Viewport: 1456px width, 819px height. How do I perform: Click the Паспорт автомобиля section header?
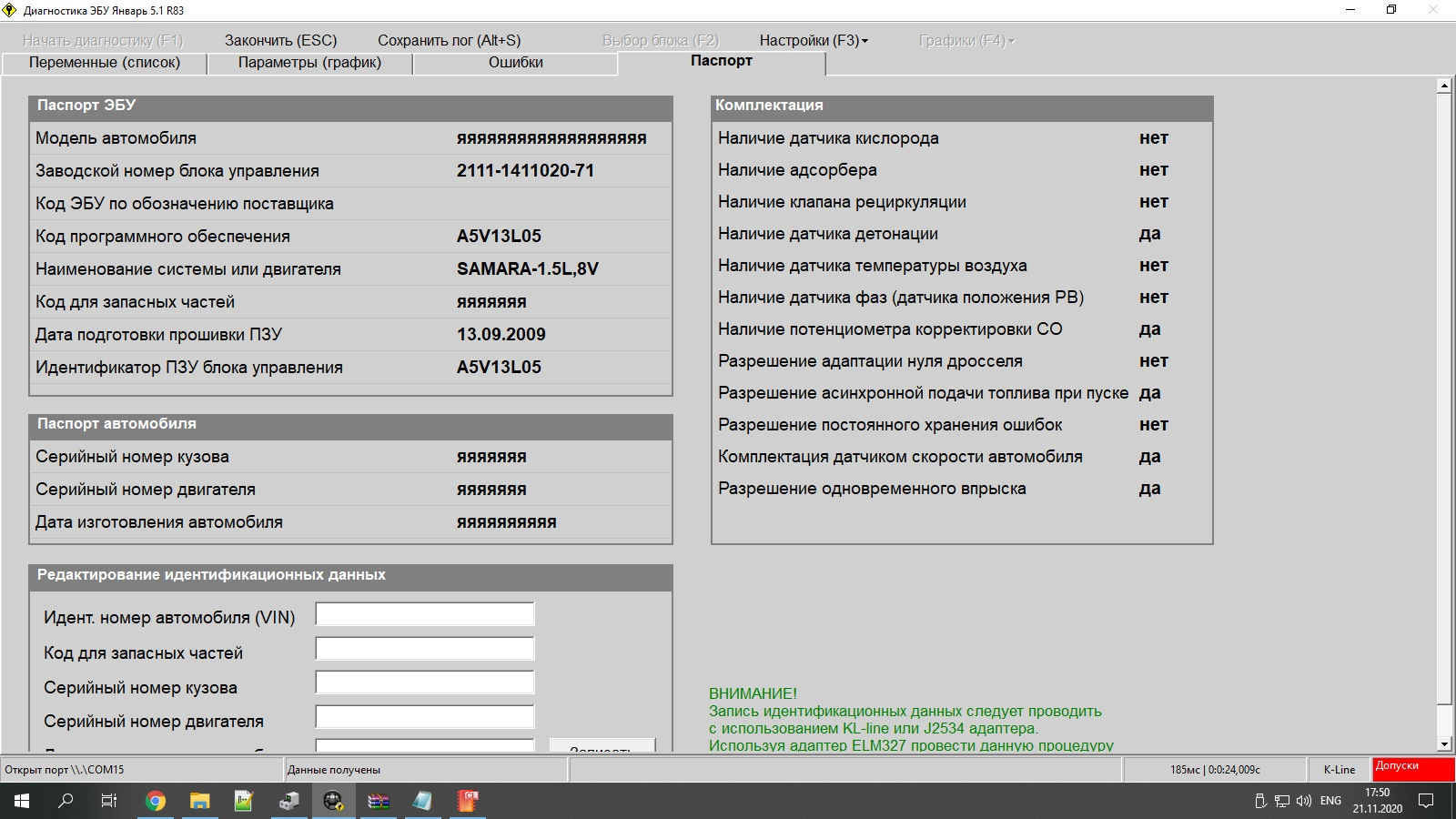(350, 427)
